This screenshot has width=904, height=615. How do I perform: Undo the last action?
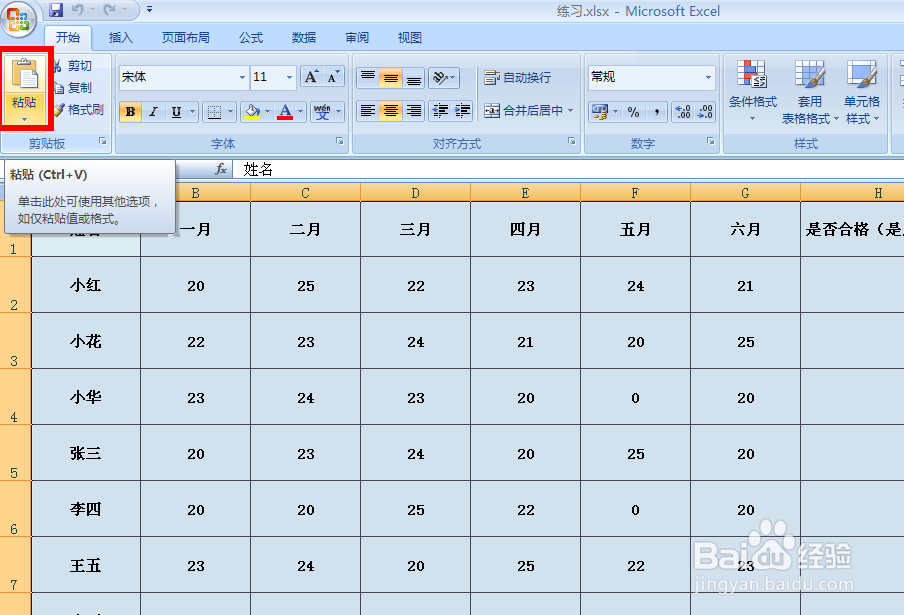pyautogui.click(x=78, y=10)
